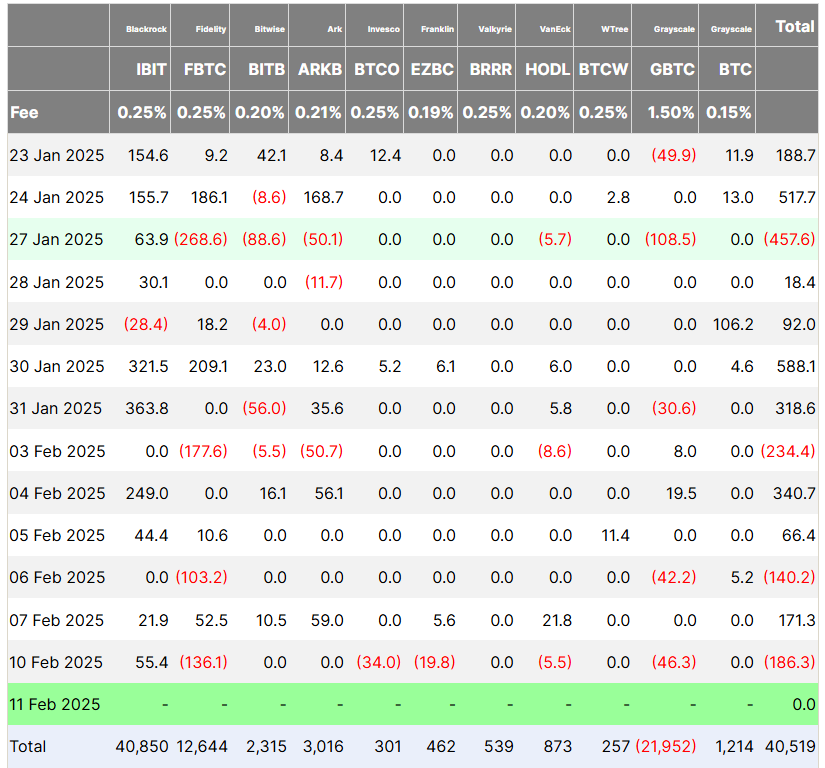Screen dimensions: 825x768
Task: Click the 0.19% fee under EZBC
Action: coord(432,112)
